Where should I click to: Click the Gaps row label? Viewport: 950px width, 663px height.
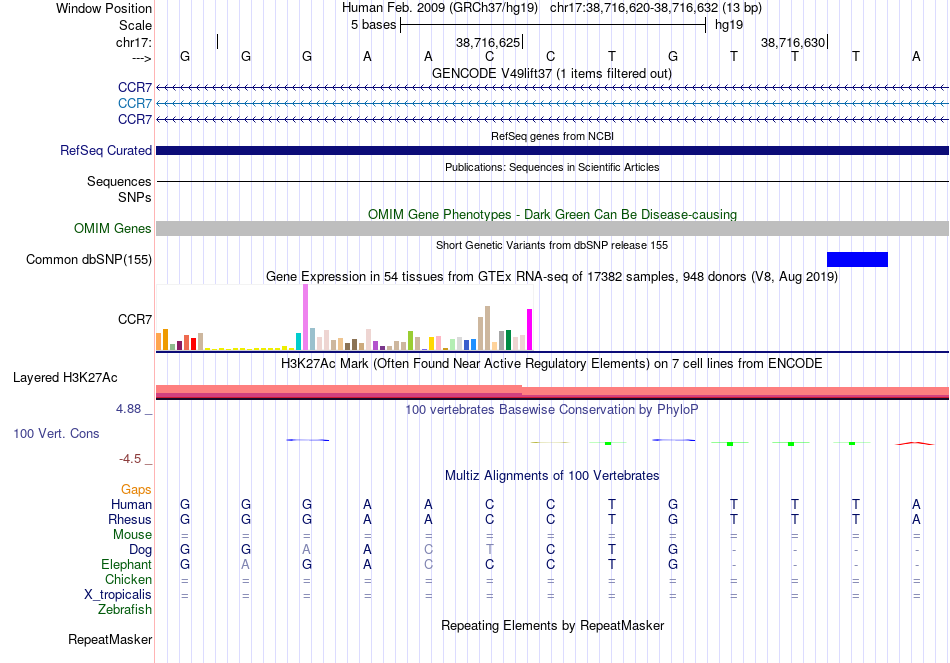point(136,489)
